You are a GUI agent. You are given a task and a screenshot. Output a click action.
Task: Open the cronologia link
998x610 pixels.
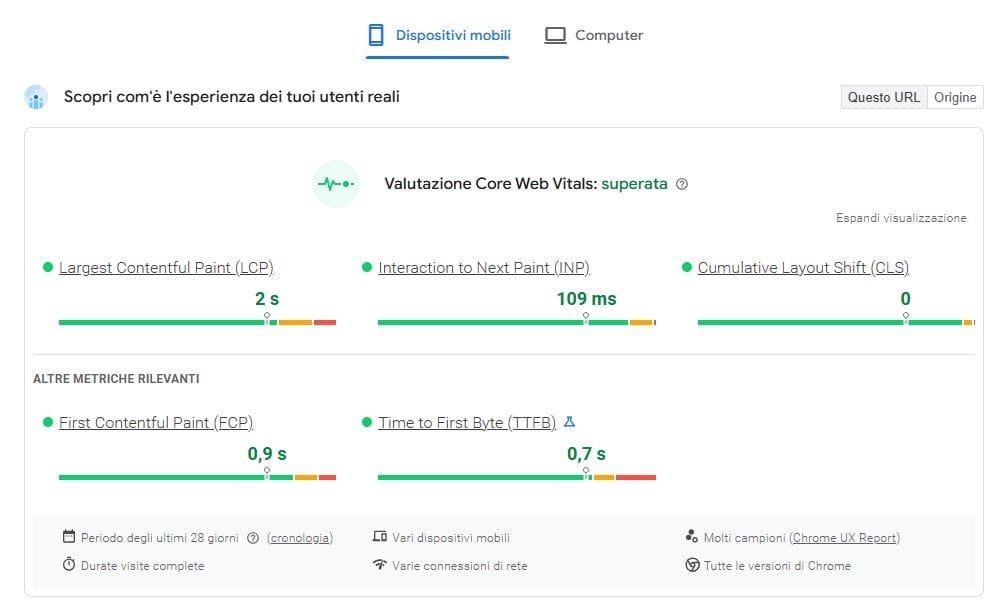coord(301,537)
